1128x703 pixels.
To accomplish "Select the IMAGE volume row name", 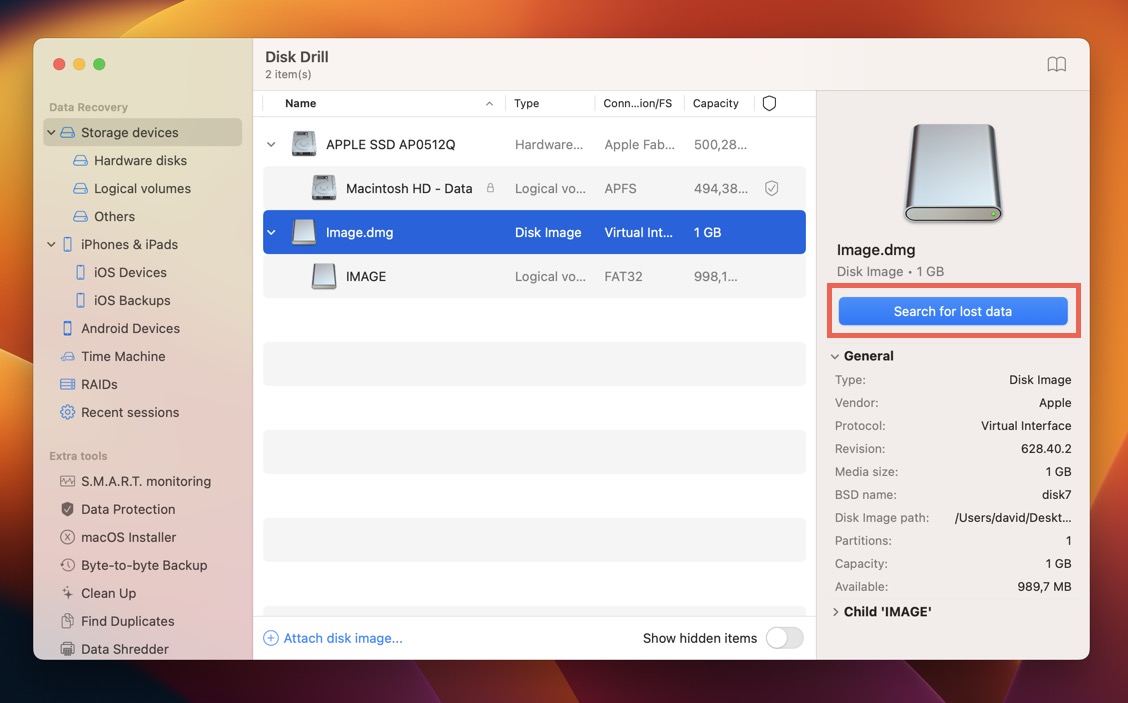I will point(365,276).
